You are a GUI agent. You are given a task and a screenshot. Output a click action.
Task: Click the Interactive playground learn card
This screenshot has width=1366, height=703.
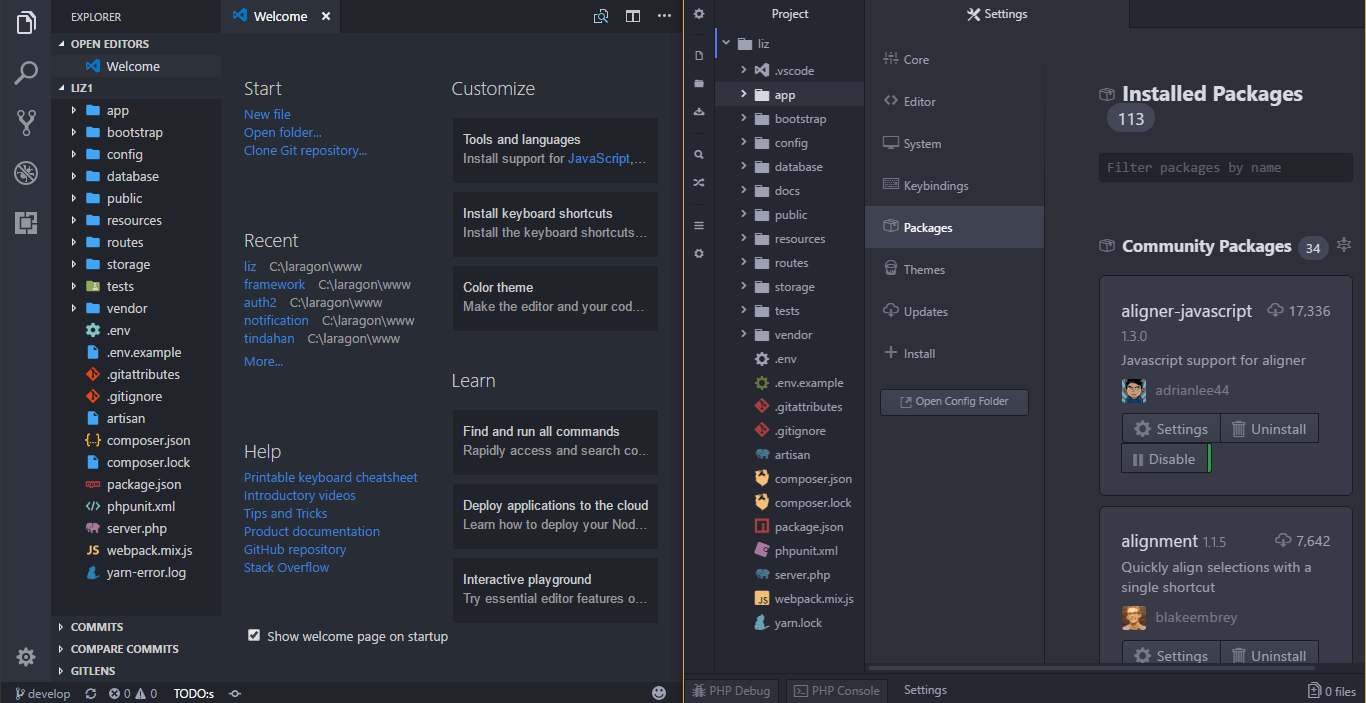555,590
